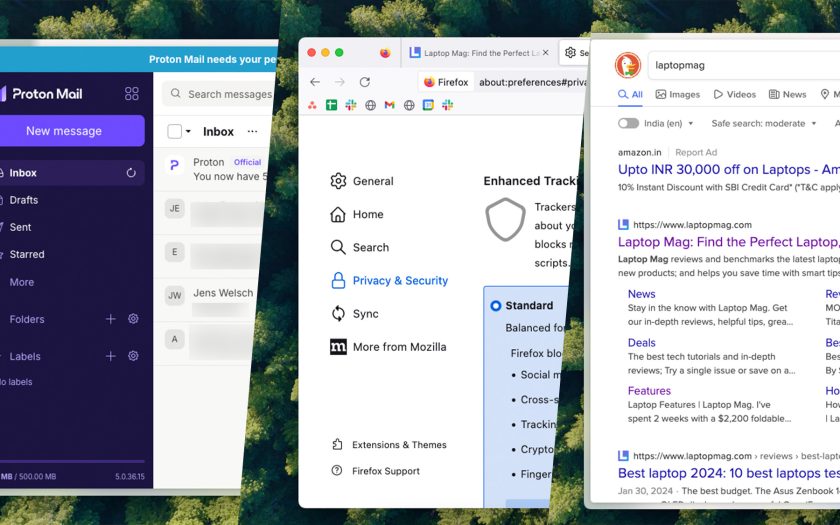Refresh inbox with the circular arrow icon
Viewport: 840px width, 525px height.
point(131,172)
